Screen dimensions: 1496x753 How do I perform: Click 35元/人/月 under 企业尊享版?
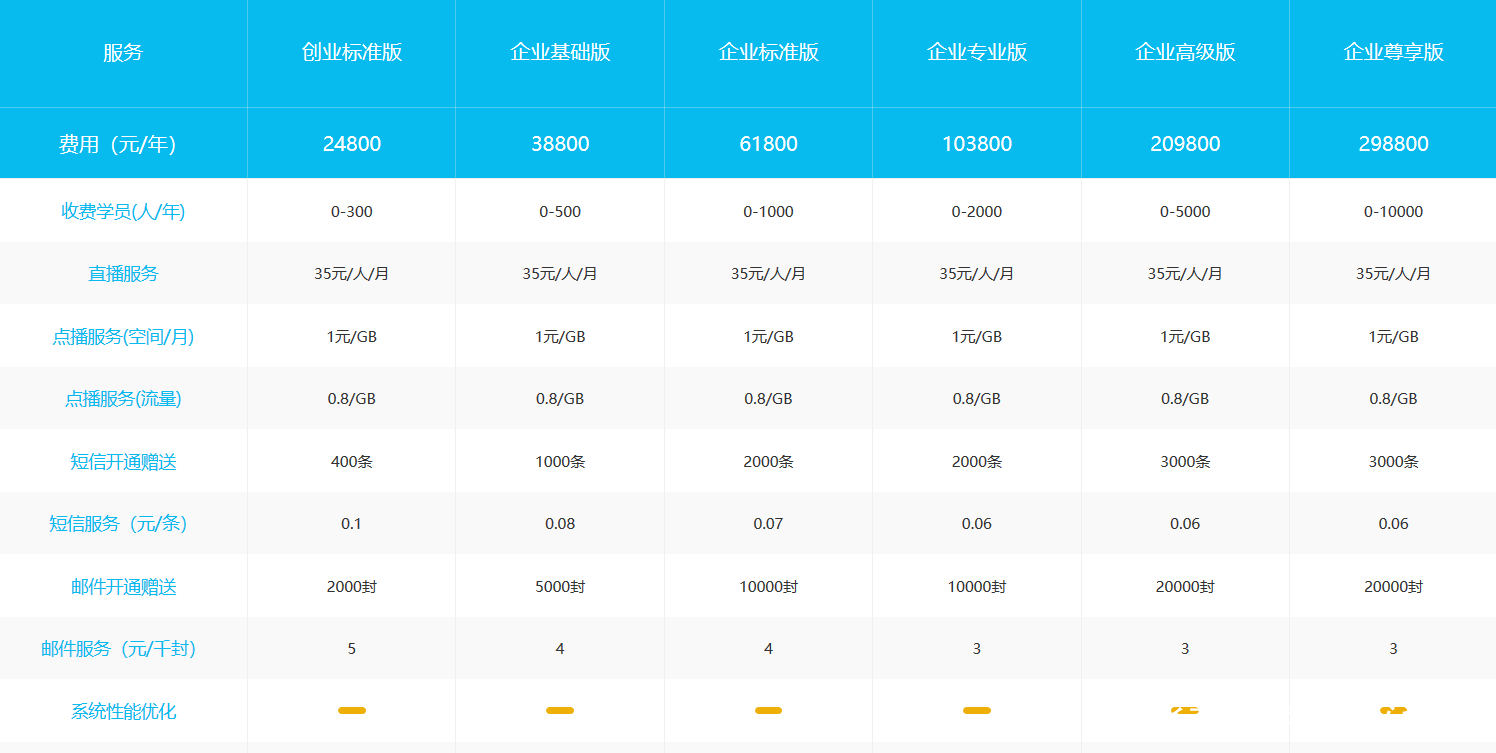click(x=1393, y=273)
